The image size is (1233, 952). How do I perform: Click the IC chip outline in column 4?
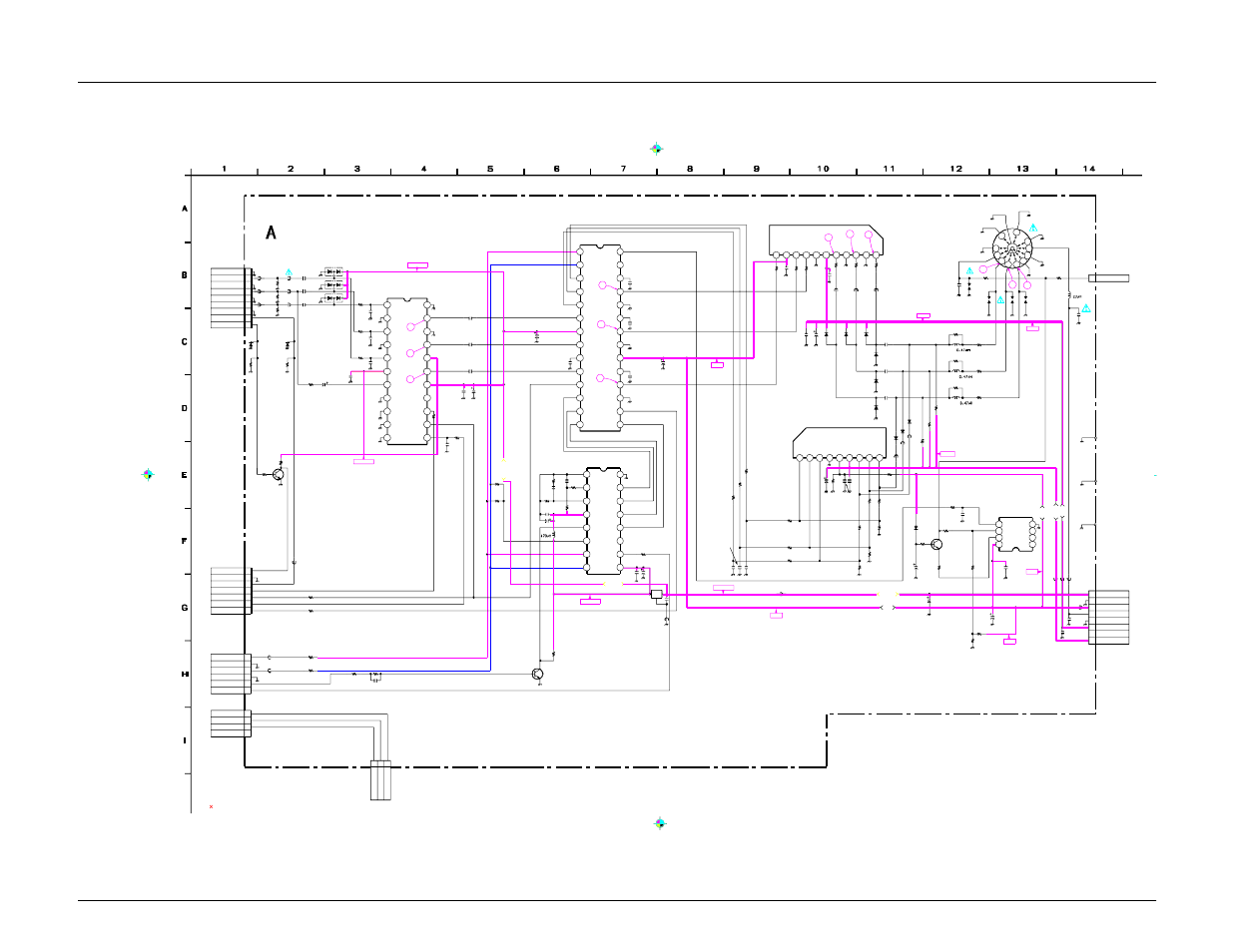pyautogui.click(x=407, y=371)
